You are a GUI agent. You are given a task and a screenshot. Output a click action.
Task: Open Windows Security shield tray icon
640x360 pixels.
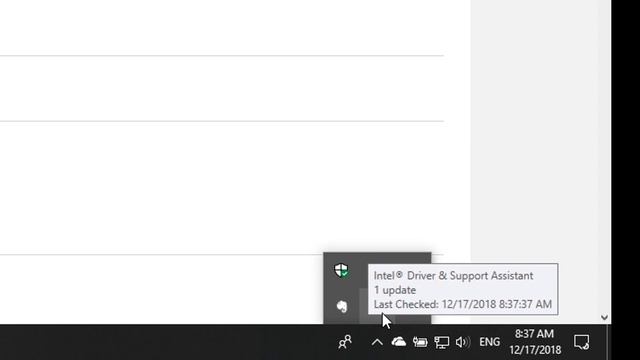tap(341, 270)
